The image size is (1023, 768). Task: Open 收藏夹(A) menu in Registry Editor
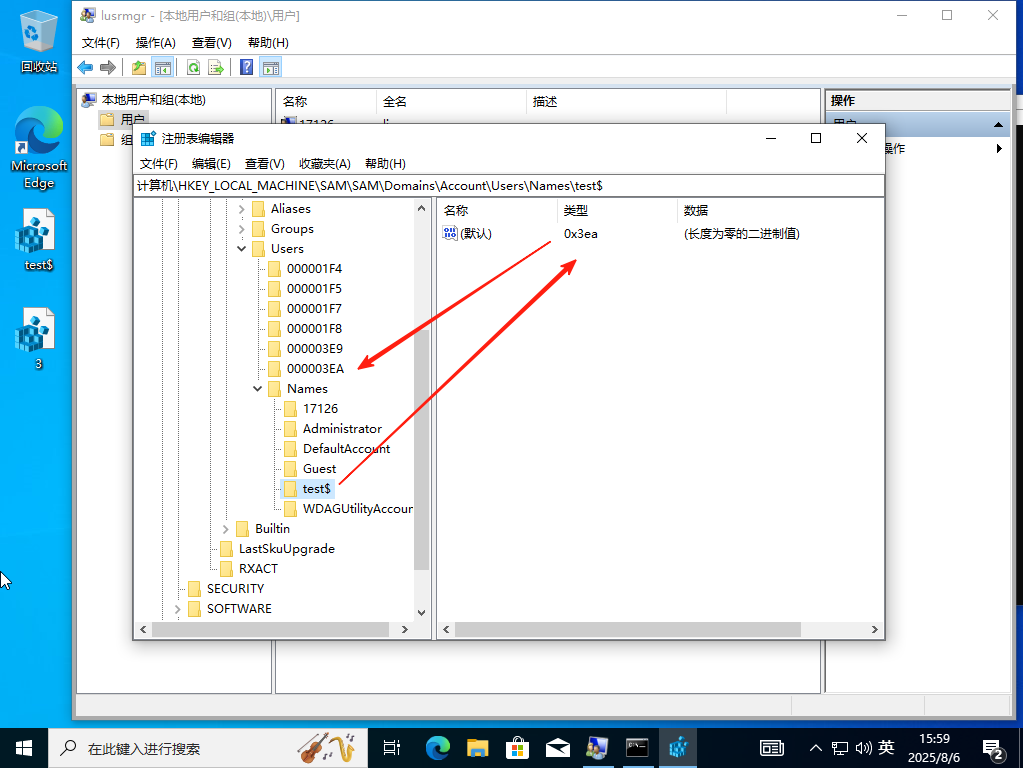(x=324, y=164)
